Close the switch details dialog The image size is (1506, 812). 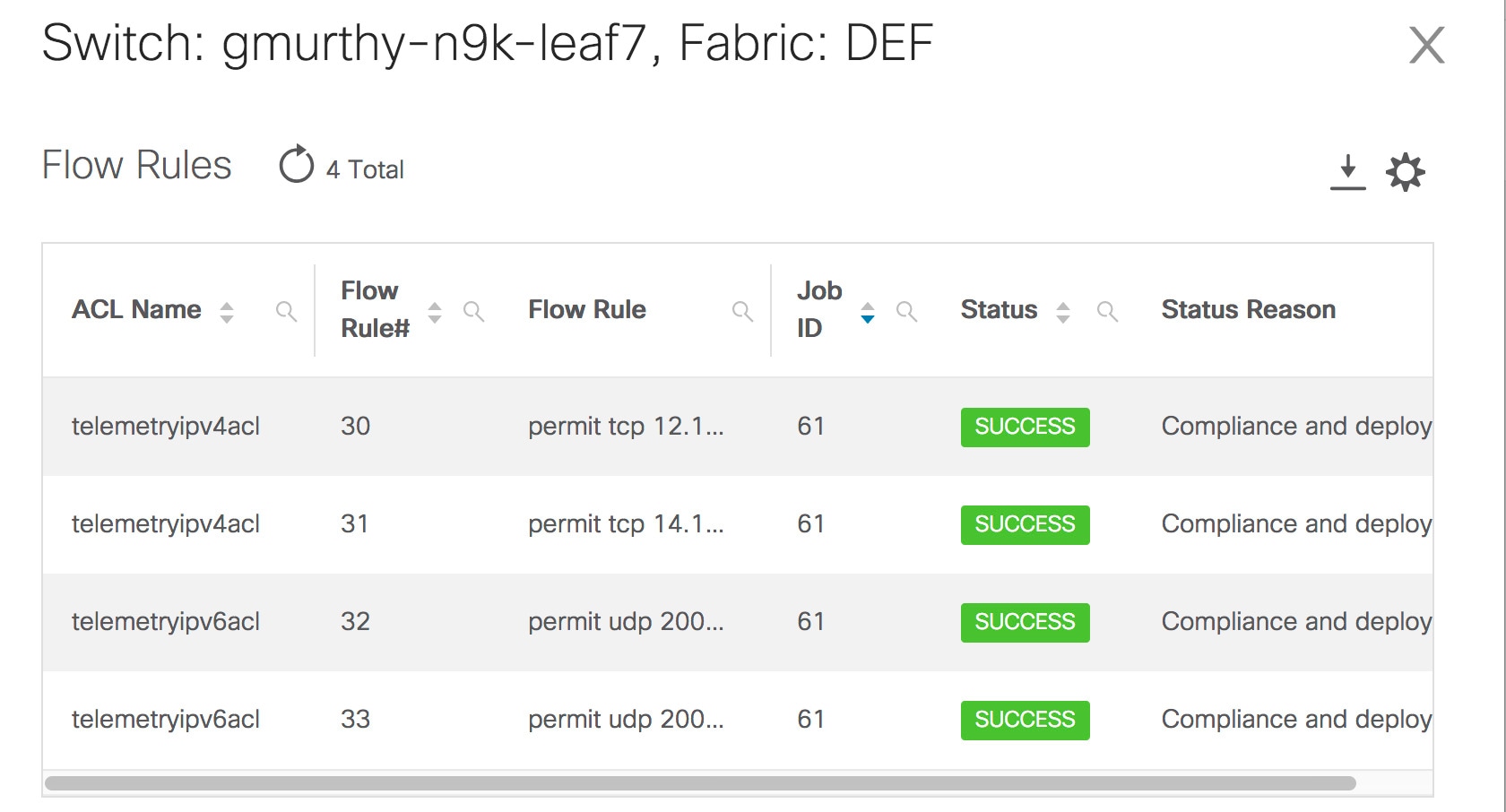[x=1426, y=45]
